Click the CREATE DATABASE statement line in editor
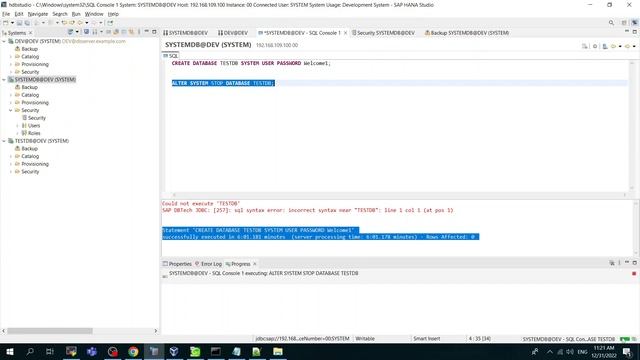 [x=251, y=63]
